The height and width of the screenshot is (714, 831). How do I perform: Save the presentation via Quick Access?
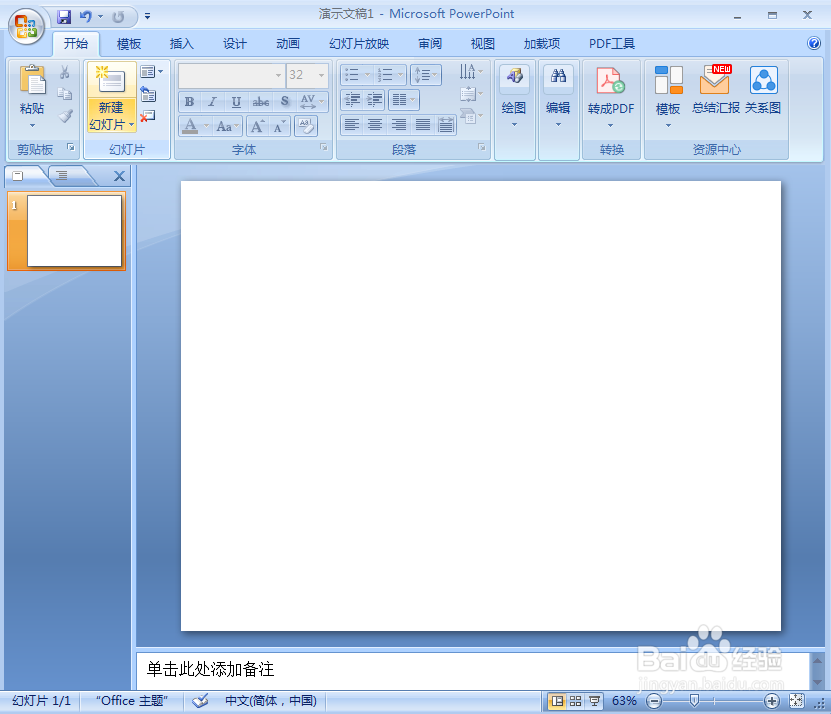[64, 17]
